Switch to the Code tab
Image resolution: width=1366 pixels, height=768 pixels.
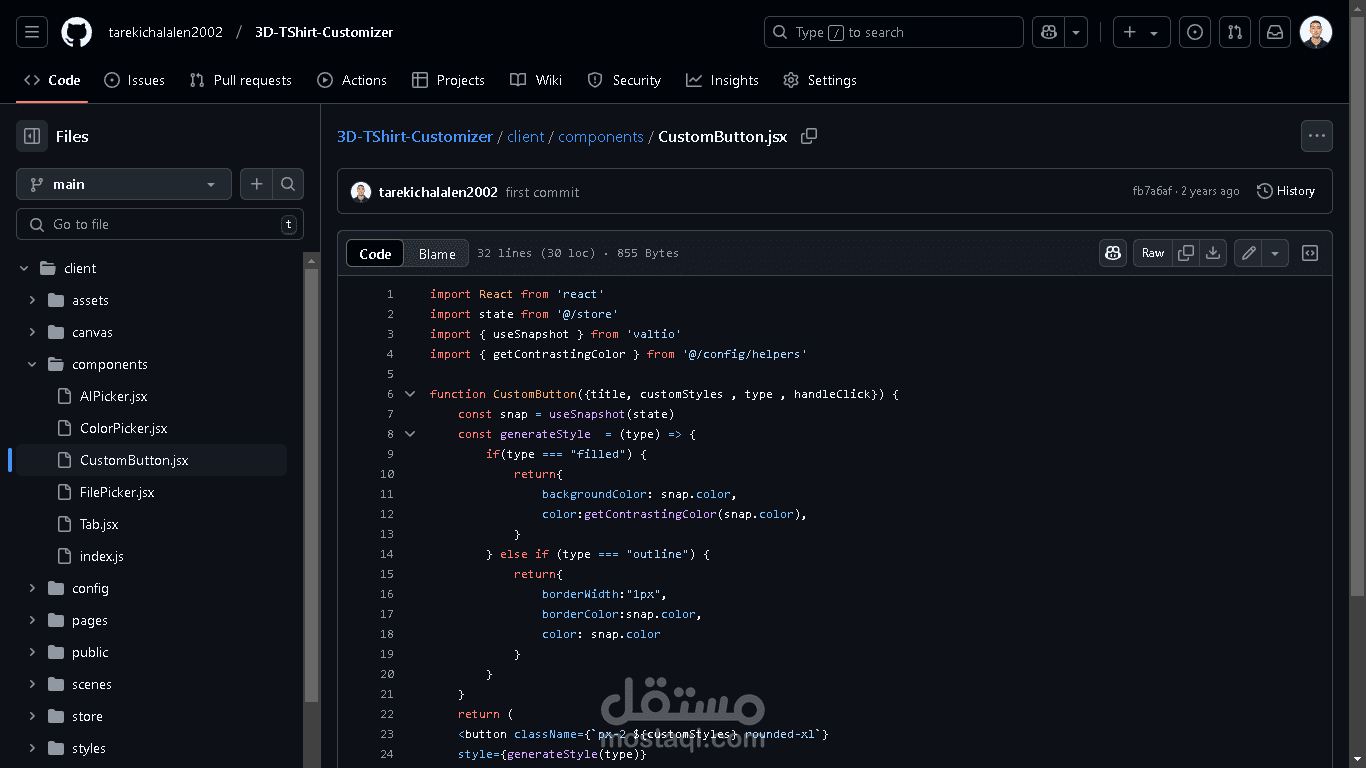coord(52,80)
